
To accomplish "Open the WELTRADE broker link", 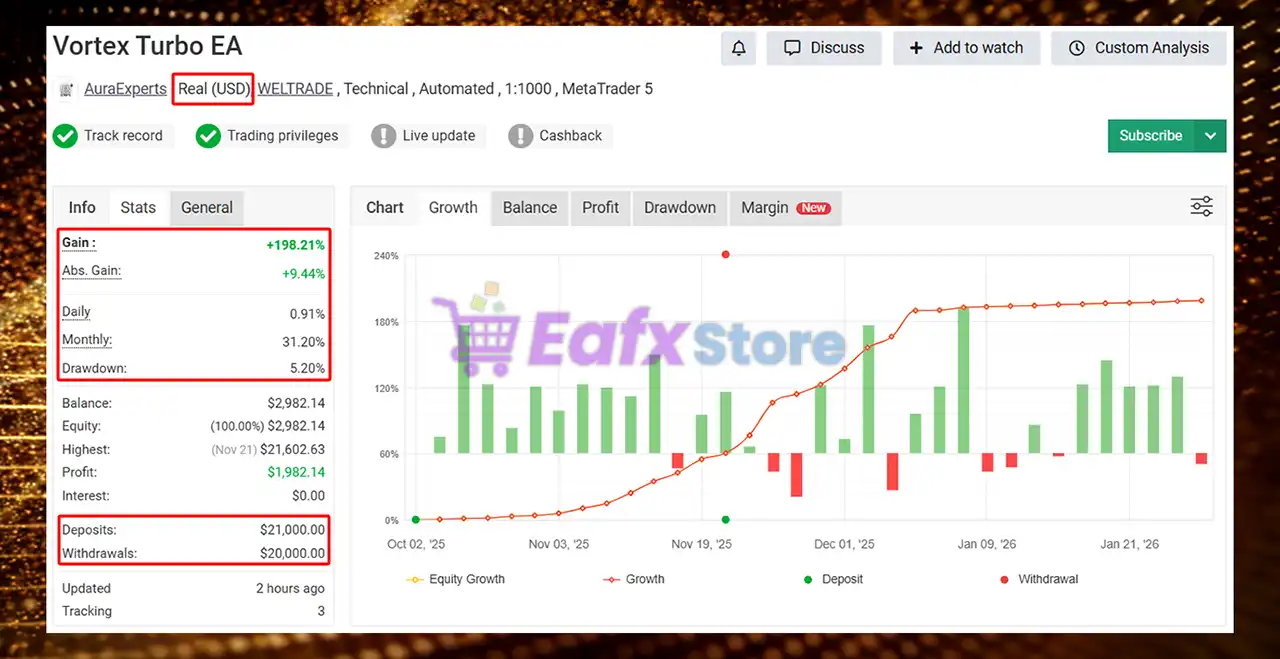I will (x=295, y=88).
